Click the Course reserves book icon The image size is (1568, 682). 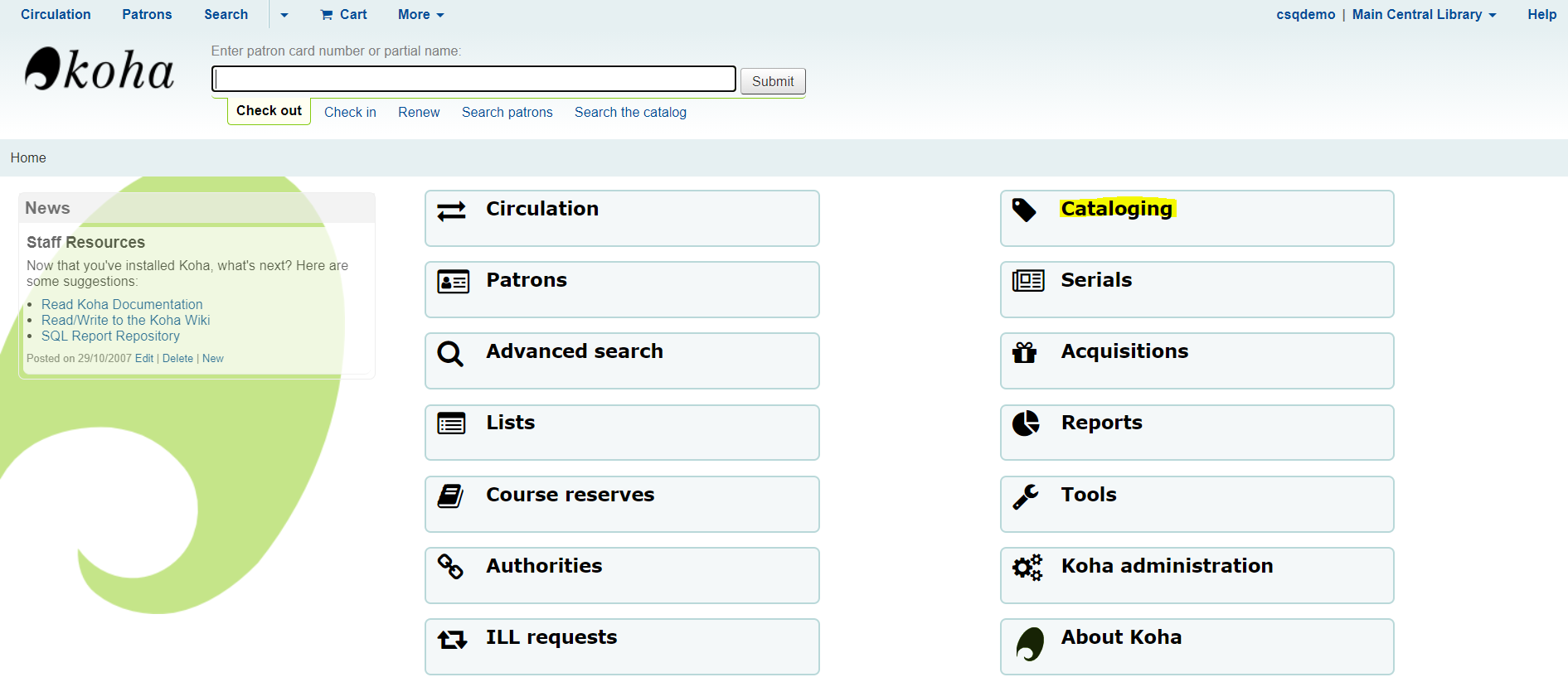pyautogui.click(x=450, y=496)
